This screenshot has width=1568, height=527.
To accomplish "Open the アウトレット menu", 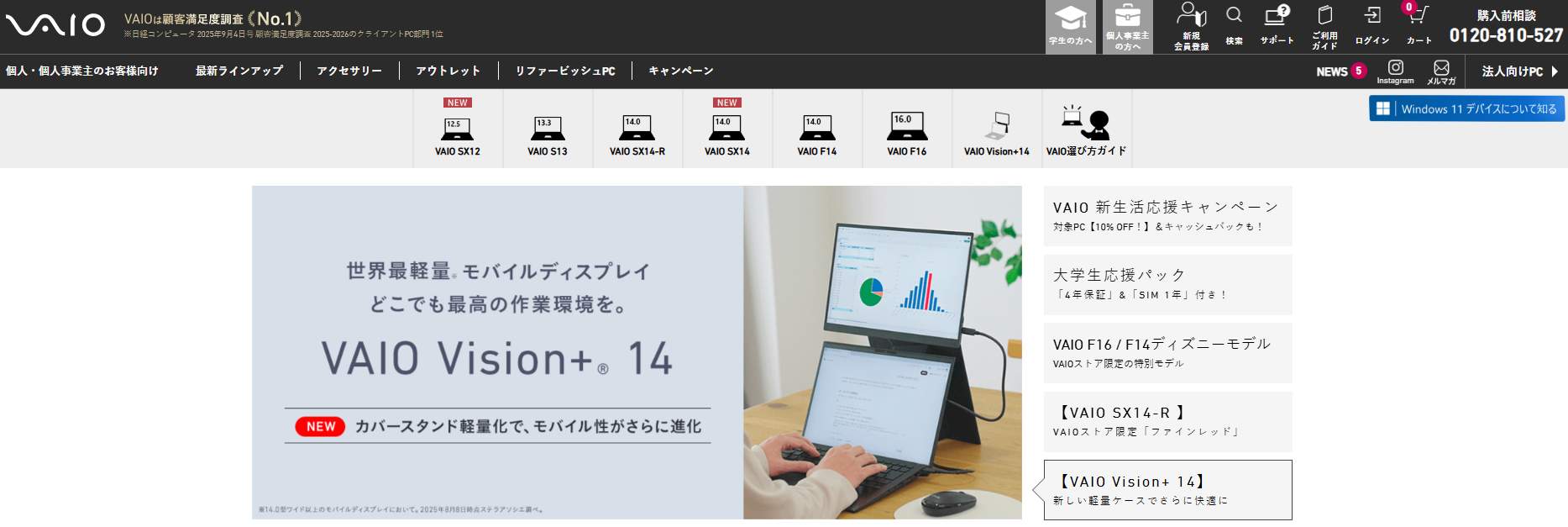I will (448, 71).
